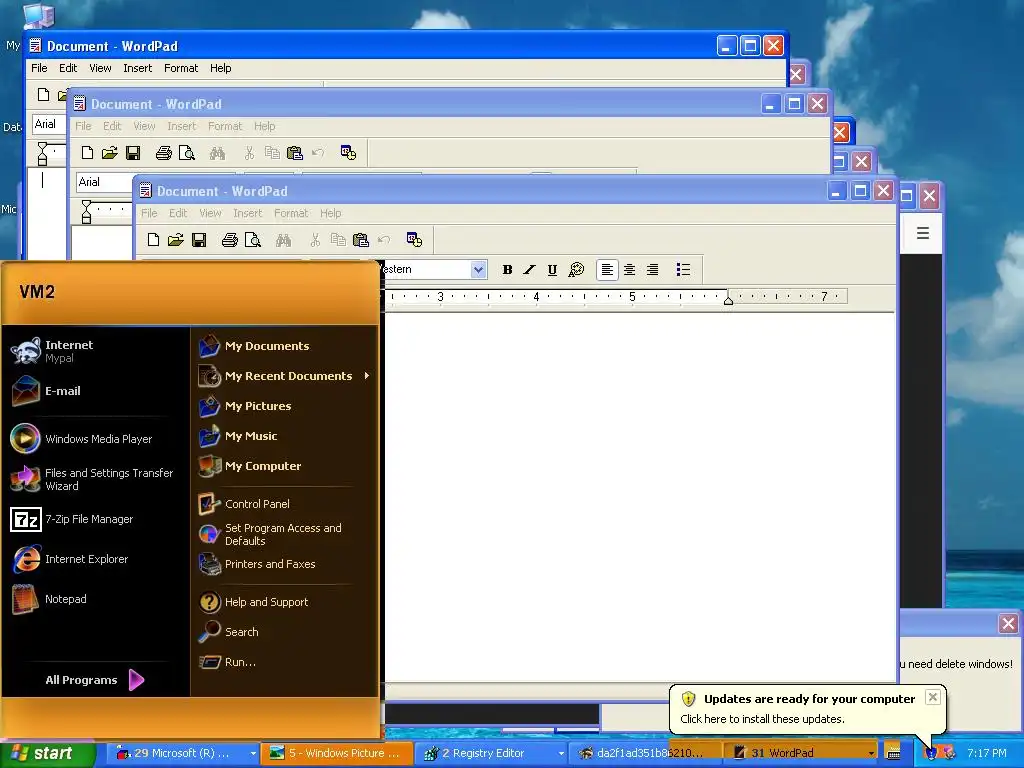
Task: Open My Documents from Start menu
Action: 285,346
